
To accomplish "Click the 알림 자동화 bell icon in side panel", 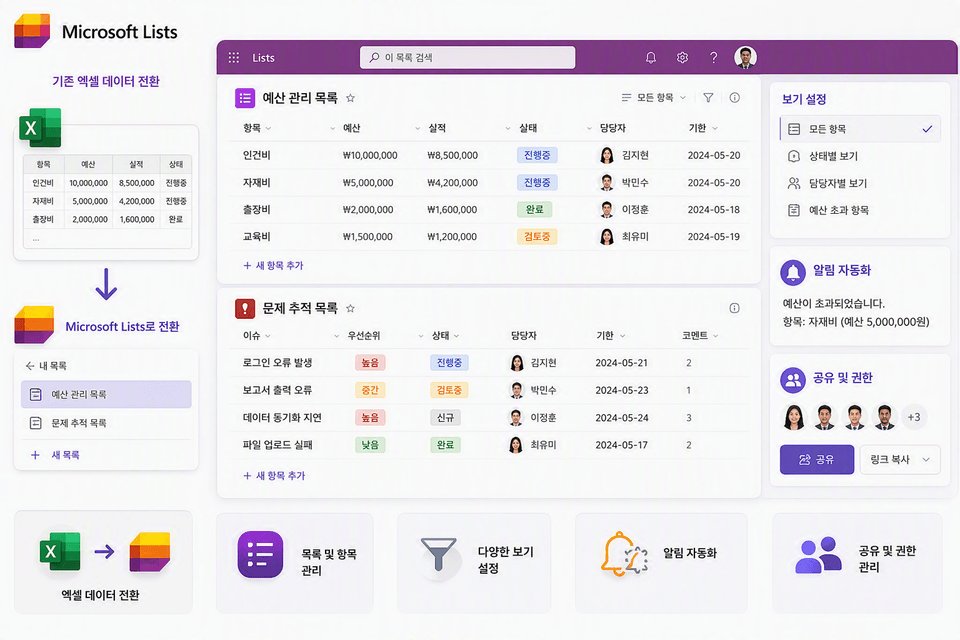I will 793,272.
